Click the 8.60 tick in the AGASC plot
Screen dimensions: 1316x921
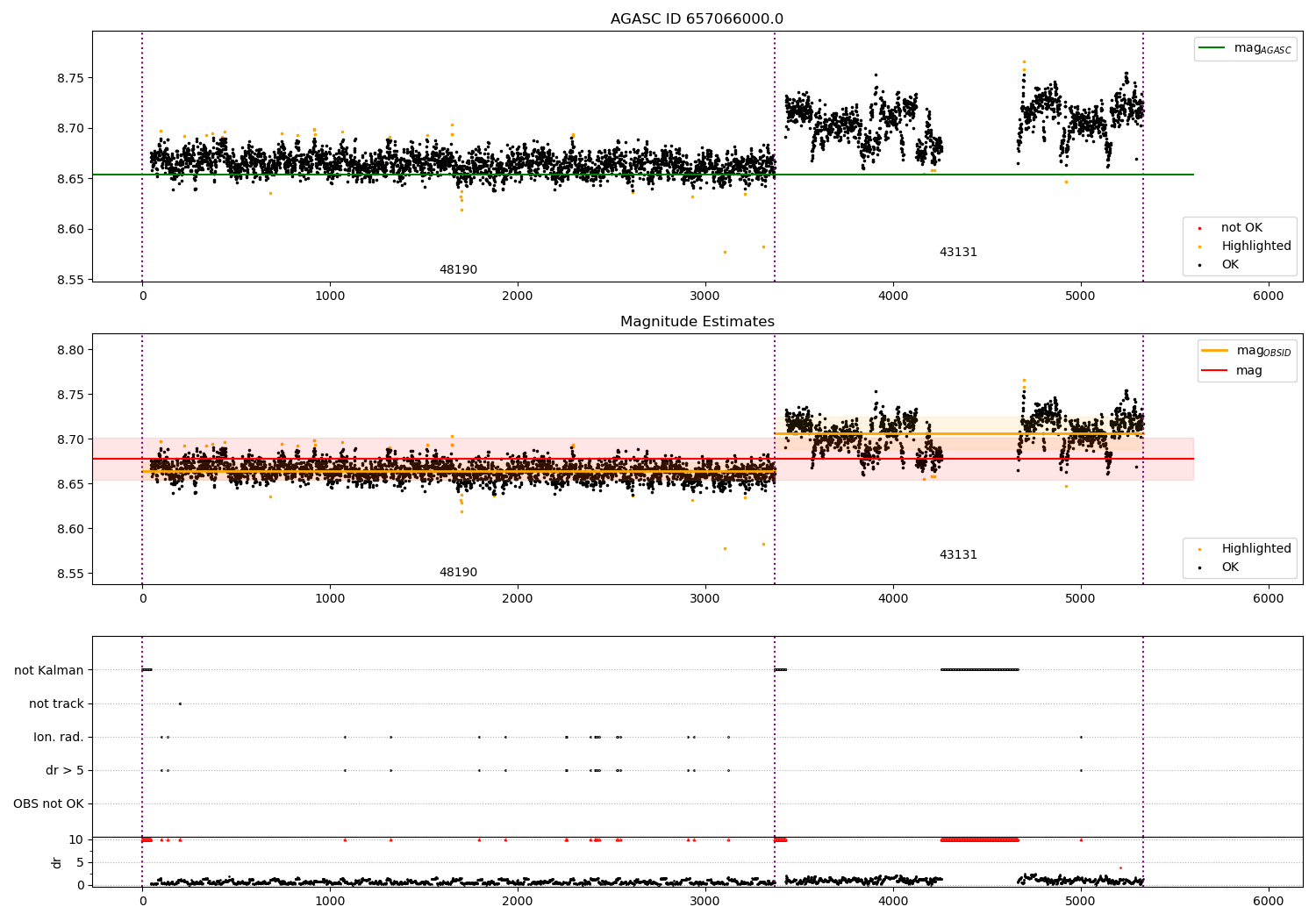(70, 230)
